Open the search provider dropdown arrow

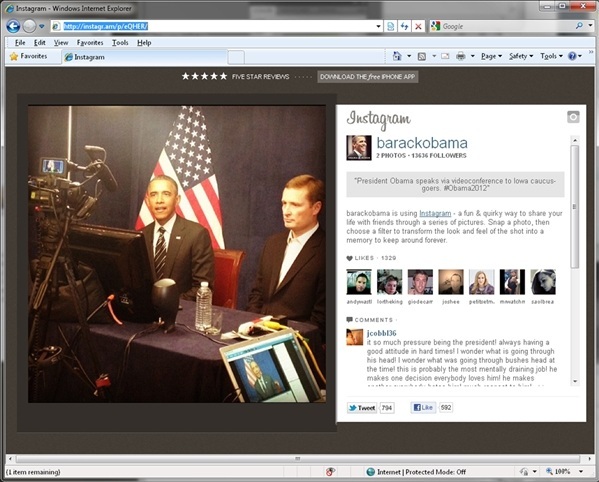590,26
